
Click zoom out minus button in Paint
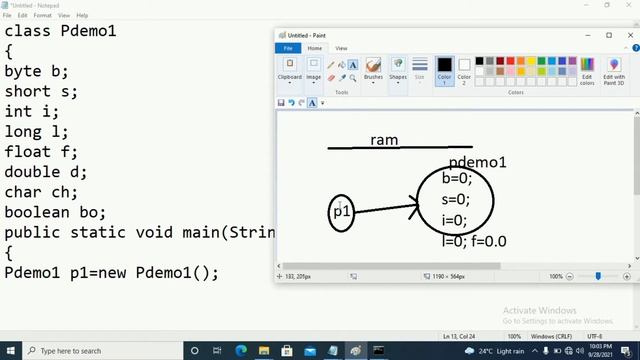pyautogui.click(x=570, y=277)
